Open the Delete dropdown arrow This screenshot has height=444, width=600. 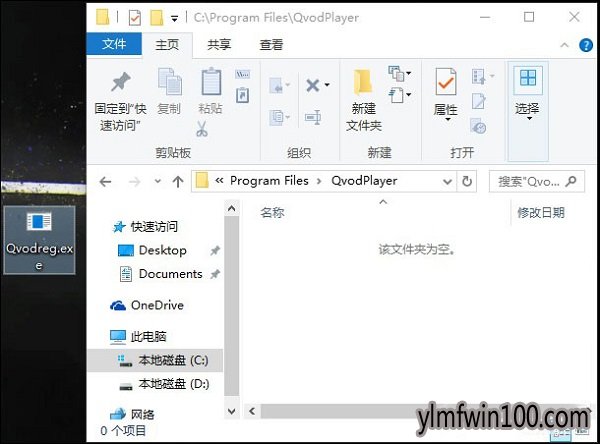click(327, 85)
